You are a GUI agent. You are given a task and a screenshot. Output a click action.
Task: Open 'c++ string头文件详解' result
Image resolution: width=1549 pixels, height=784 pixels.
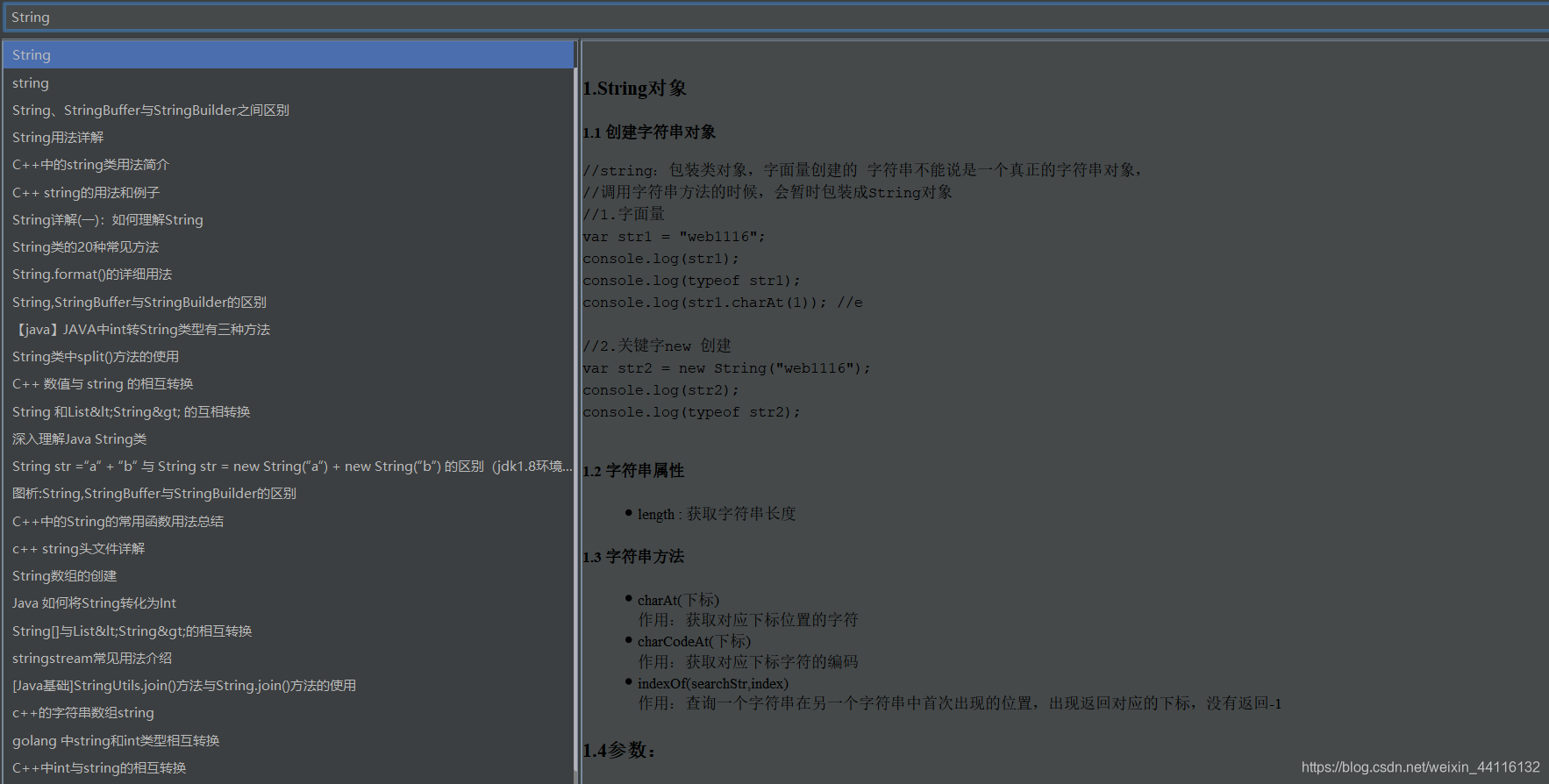pos(289,548)
